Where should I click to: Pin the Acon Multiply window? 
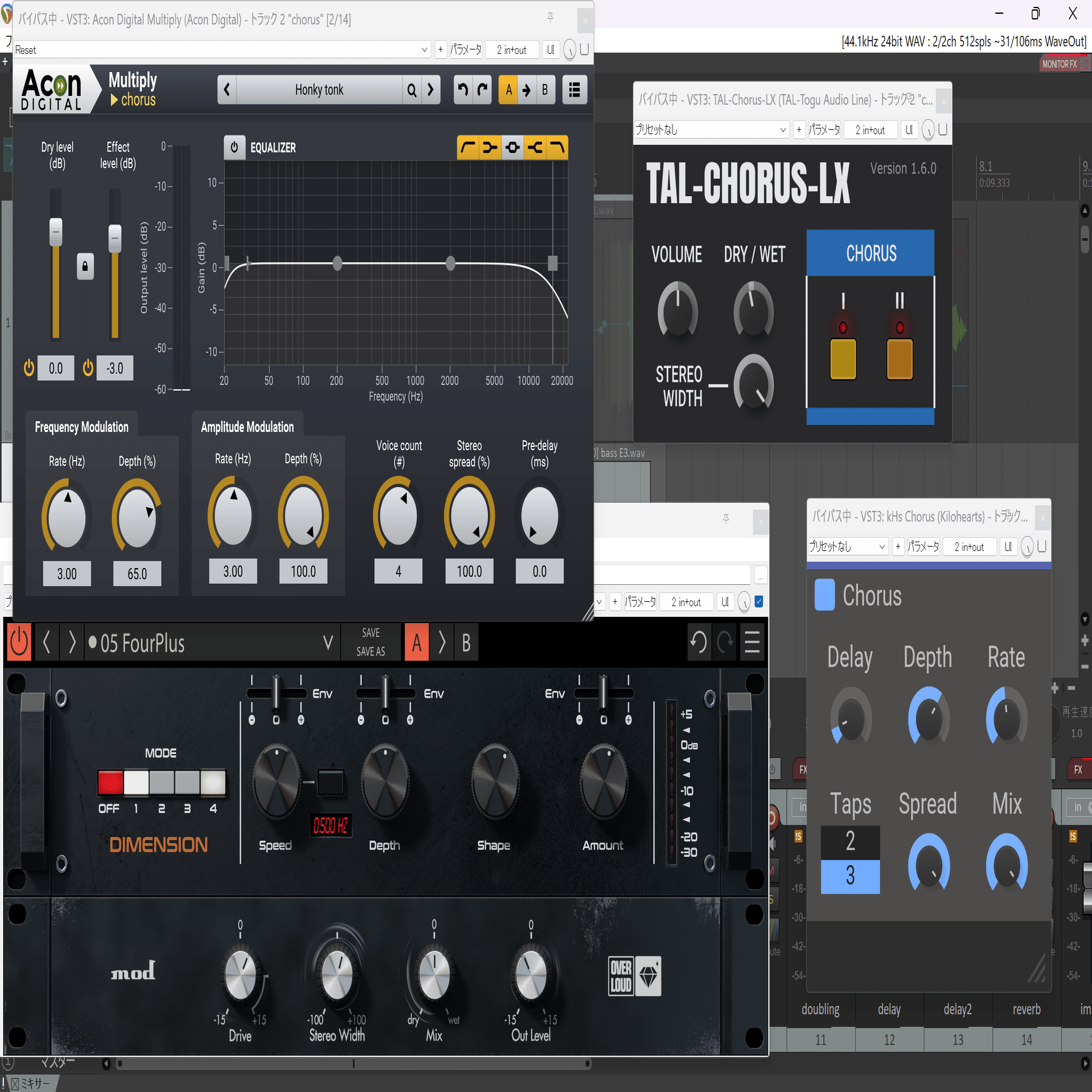550,18
